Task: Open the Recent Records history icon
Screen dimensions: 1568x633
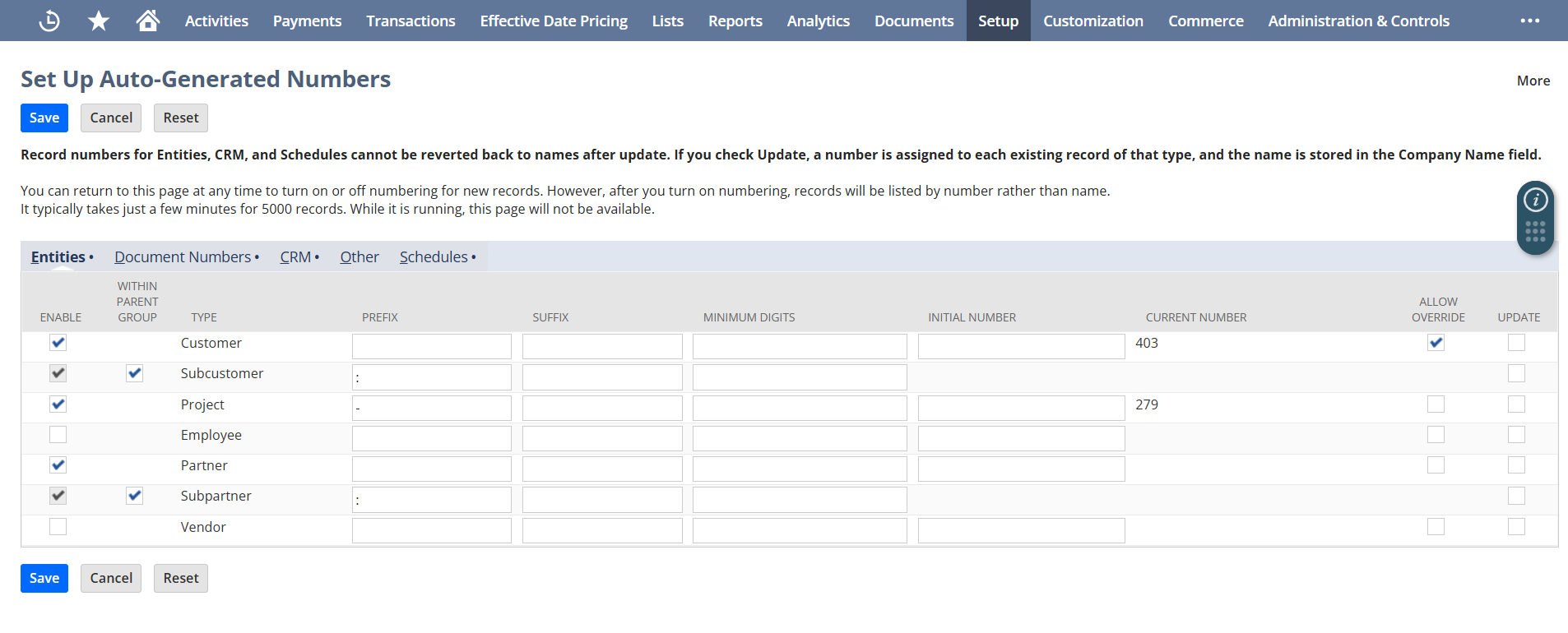Action: coord(49,21)
